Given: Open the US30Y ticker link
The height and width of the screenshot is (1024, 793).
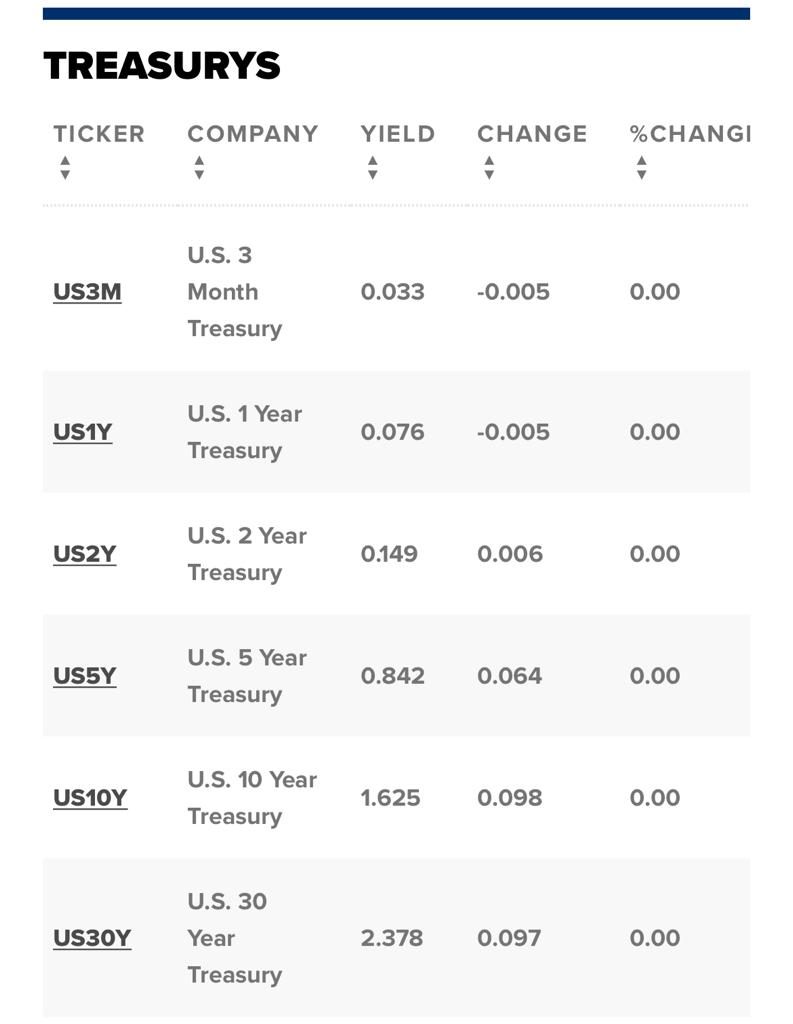Looking at the screenshot, I should coord(92,938).
